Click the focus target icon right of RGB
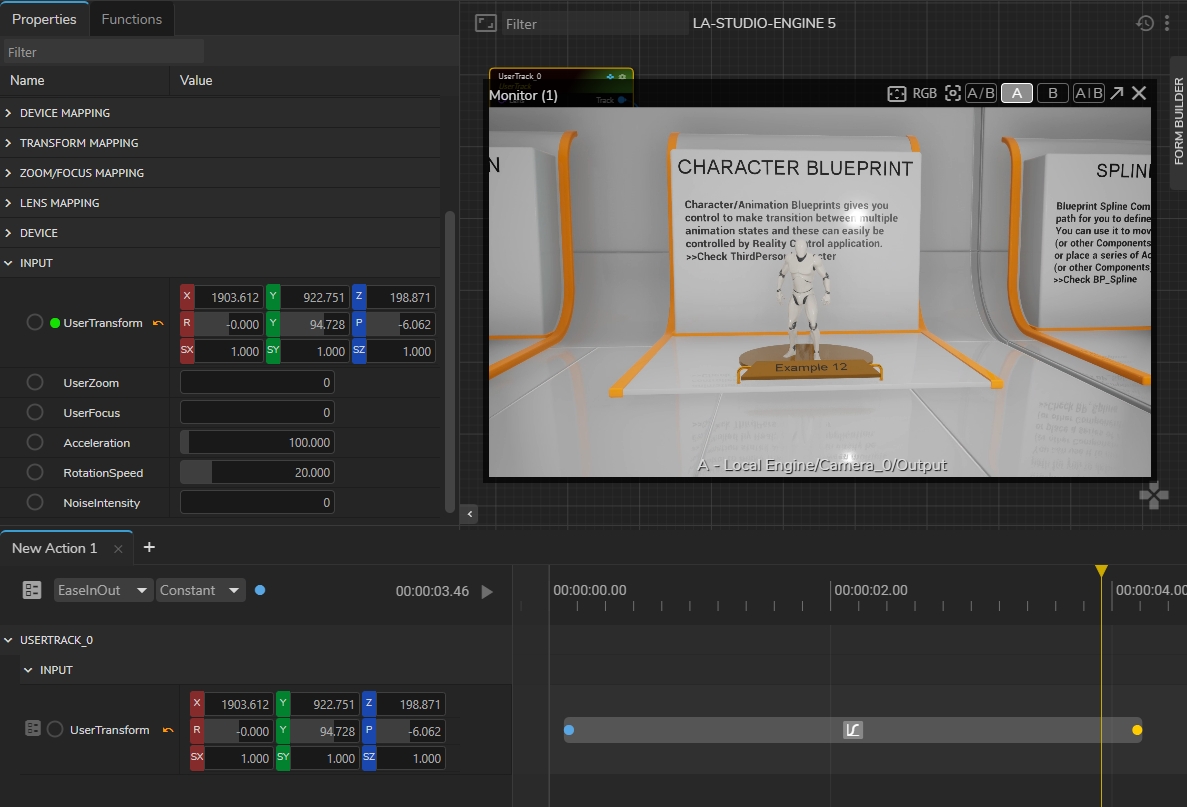The image size is (1187, 807). (953, 93)
